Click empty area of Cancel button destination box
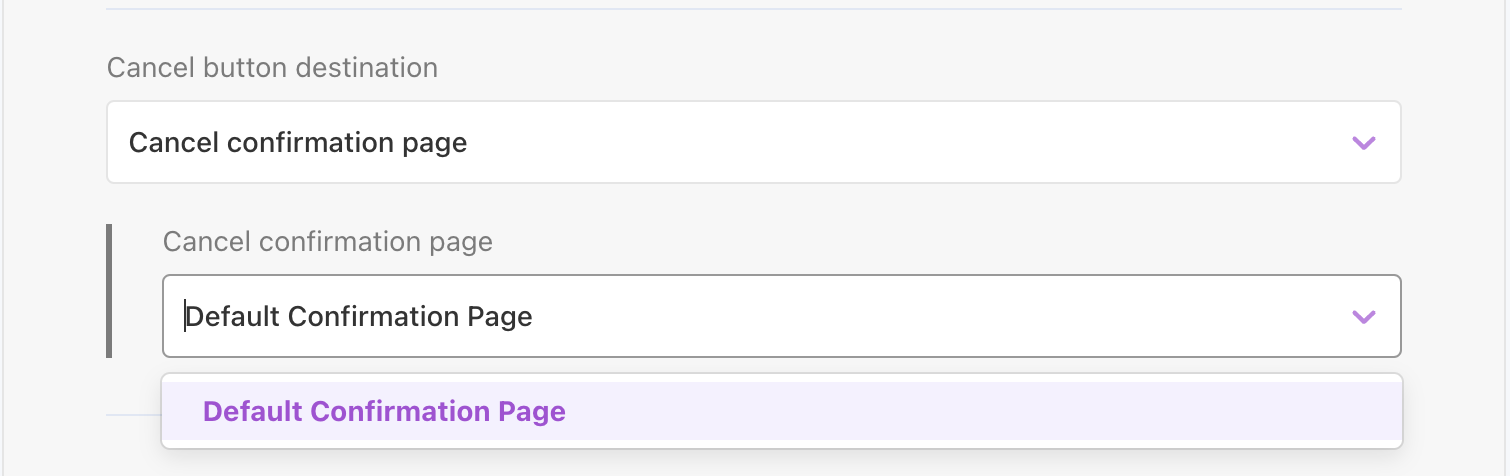 tap(900, 142)
